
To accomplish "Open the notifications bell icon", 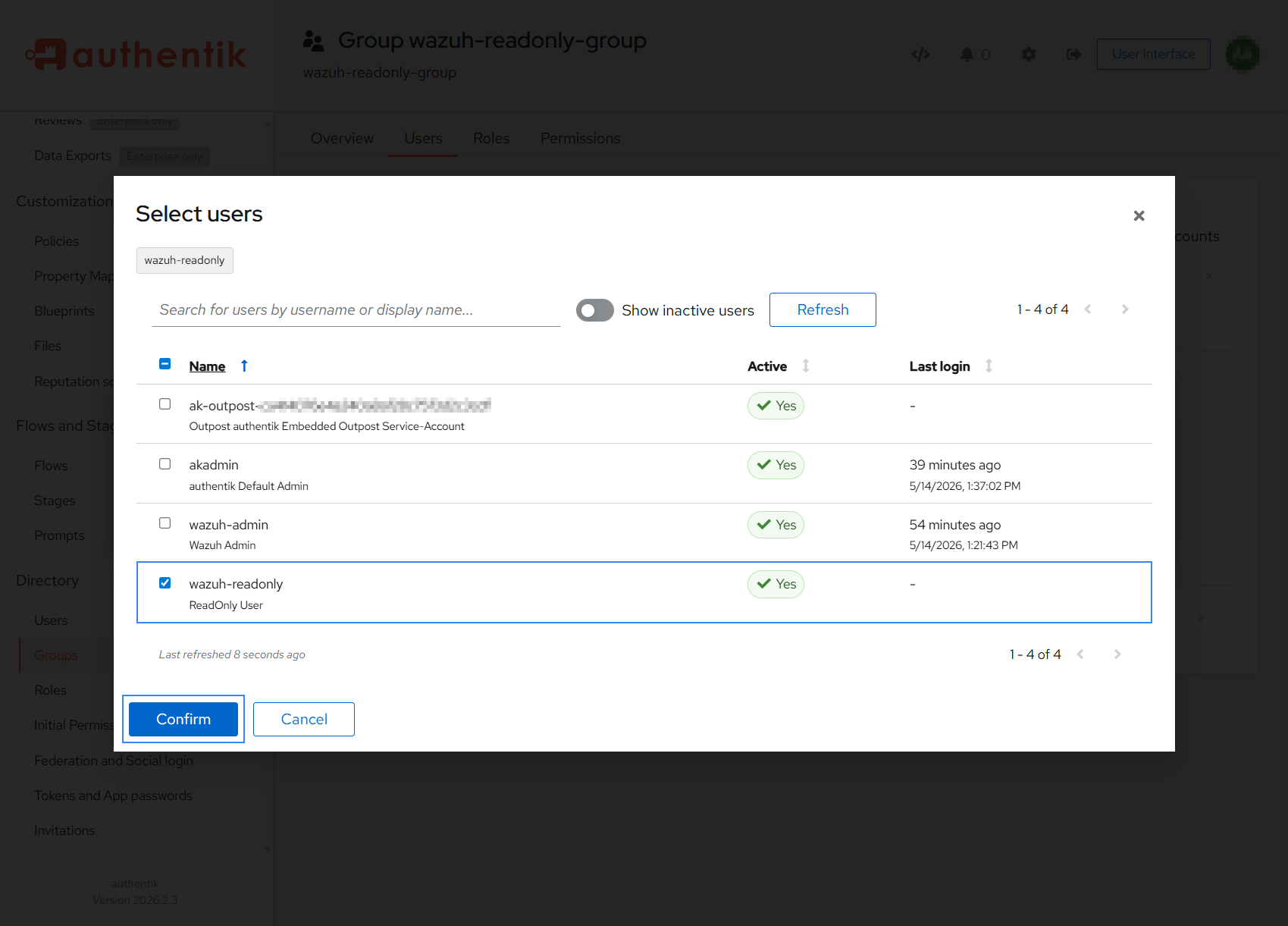I will click(x=967, y=54).
